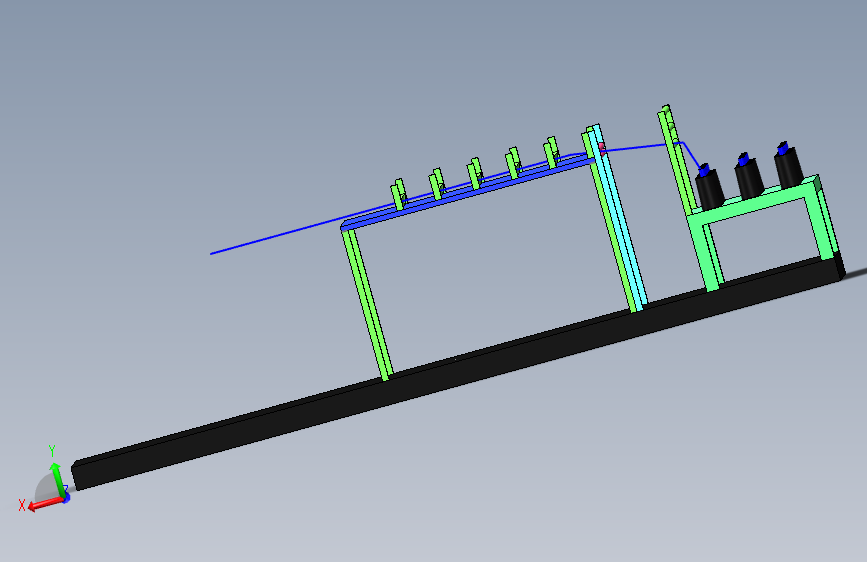The width and height of the screenshot is (867, 562).
Task: Click the red X axis arrow on triad
Action: pos(44,503)
